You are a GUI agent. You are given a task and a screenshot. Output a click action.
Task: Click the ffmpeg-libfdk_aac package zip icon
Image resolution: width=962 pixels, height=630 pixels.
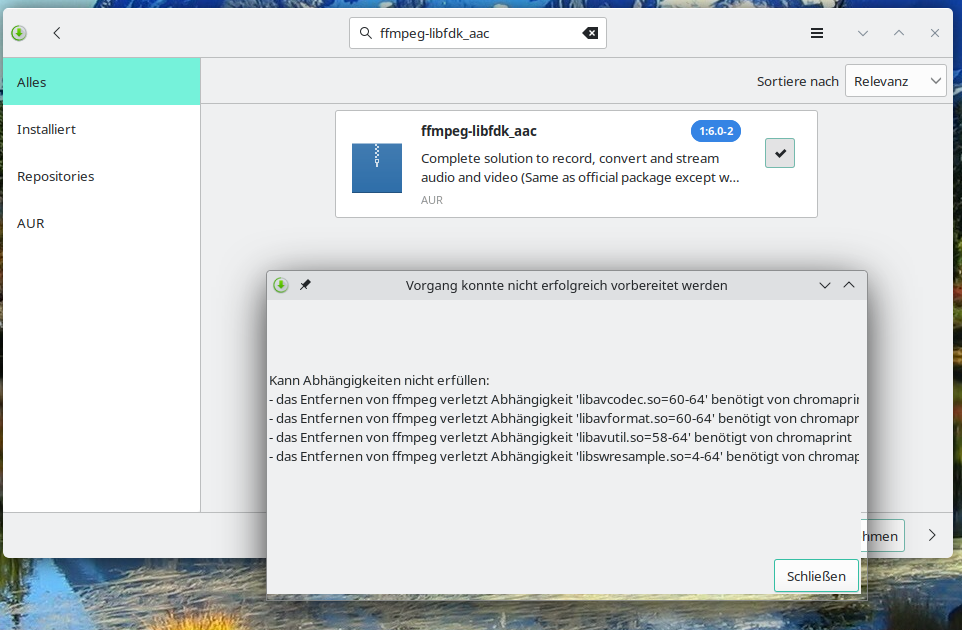pos(377,167)
